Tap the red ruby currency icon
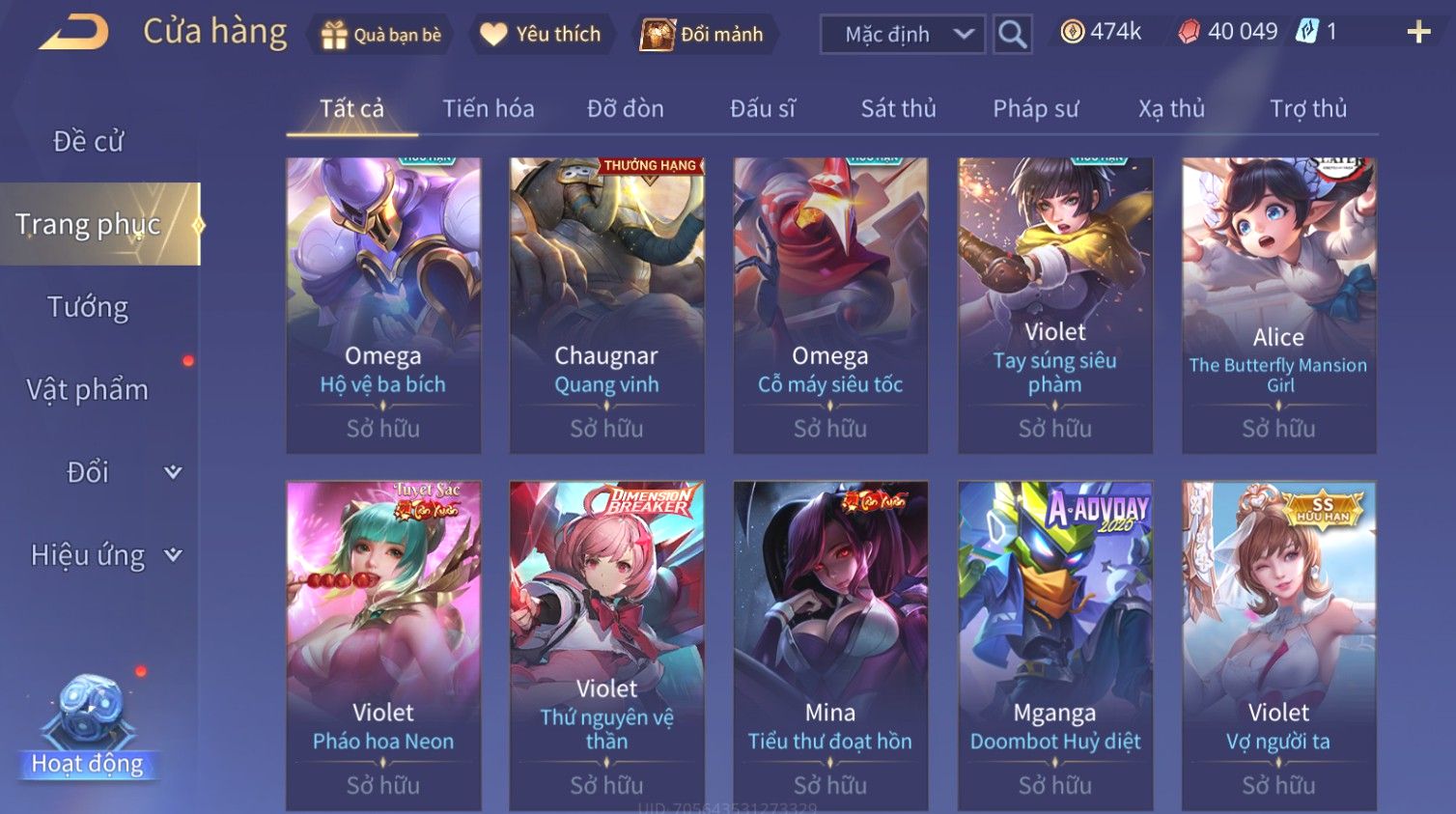 tap(1189, 32)
